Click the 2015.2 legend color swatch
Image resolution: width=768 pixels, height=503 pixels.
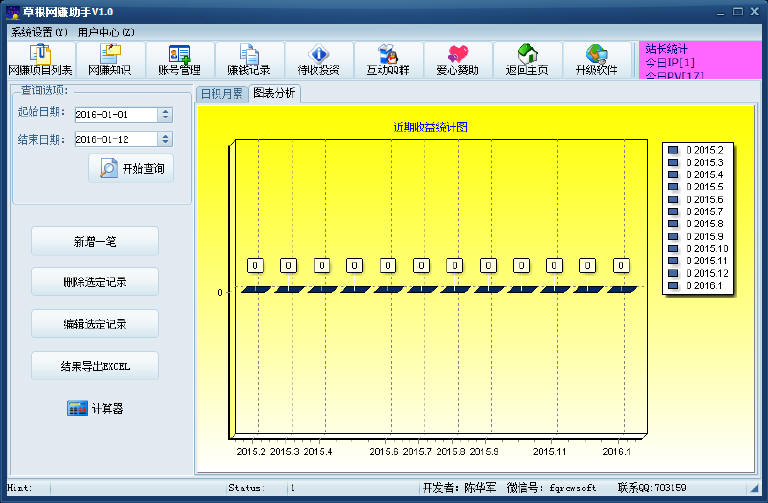[673, 150]
